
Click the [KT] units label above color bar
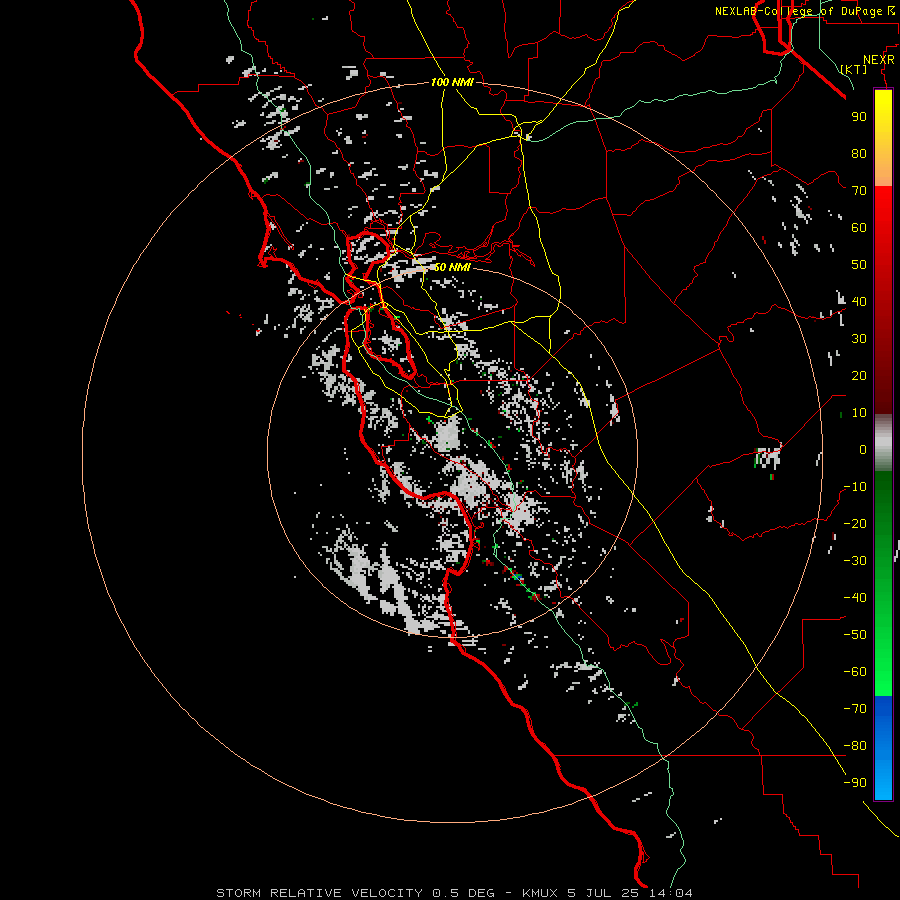point(854,69)
